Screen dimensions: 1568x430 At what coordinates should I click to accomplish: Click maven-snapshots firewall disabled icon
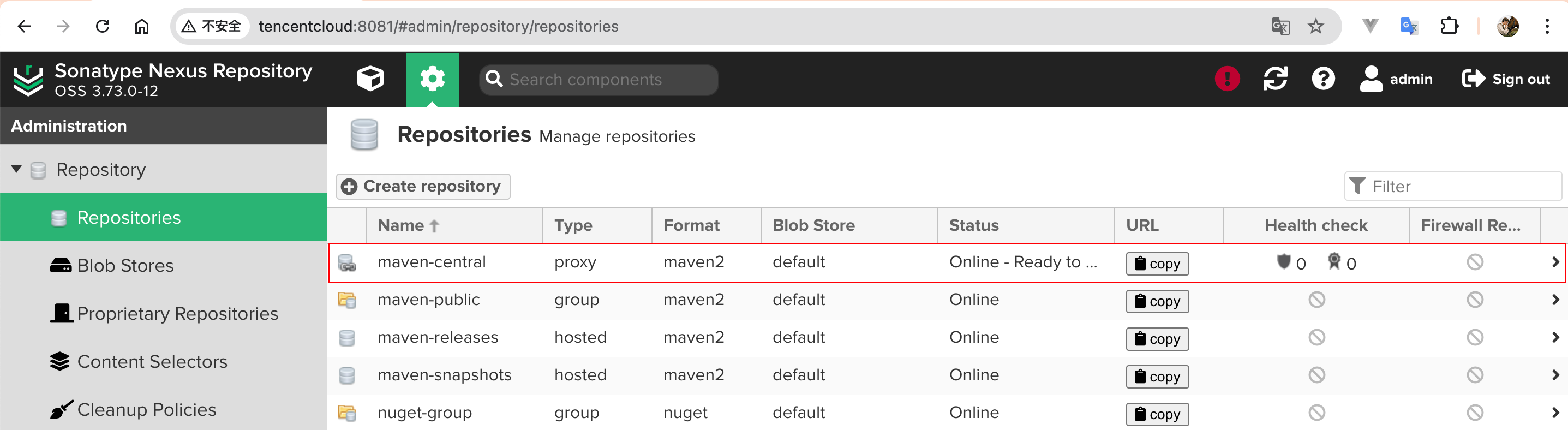(1474, 375)
